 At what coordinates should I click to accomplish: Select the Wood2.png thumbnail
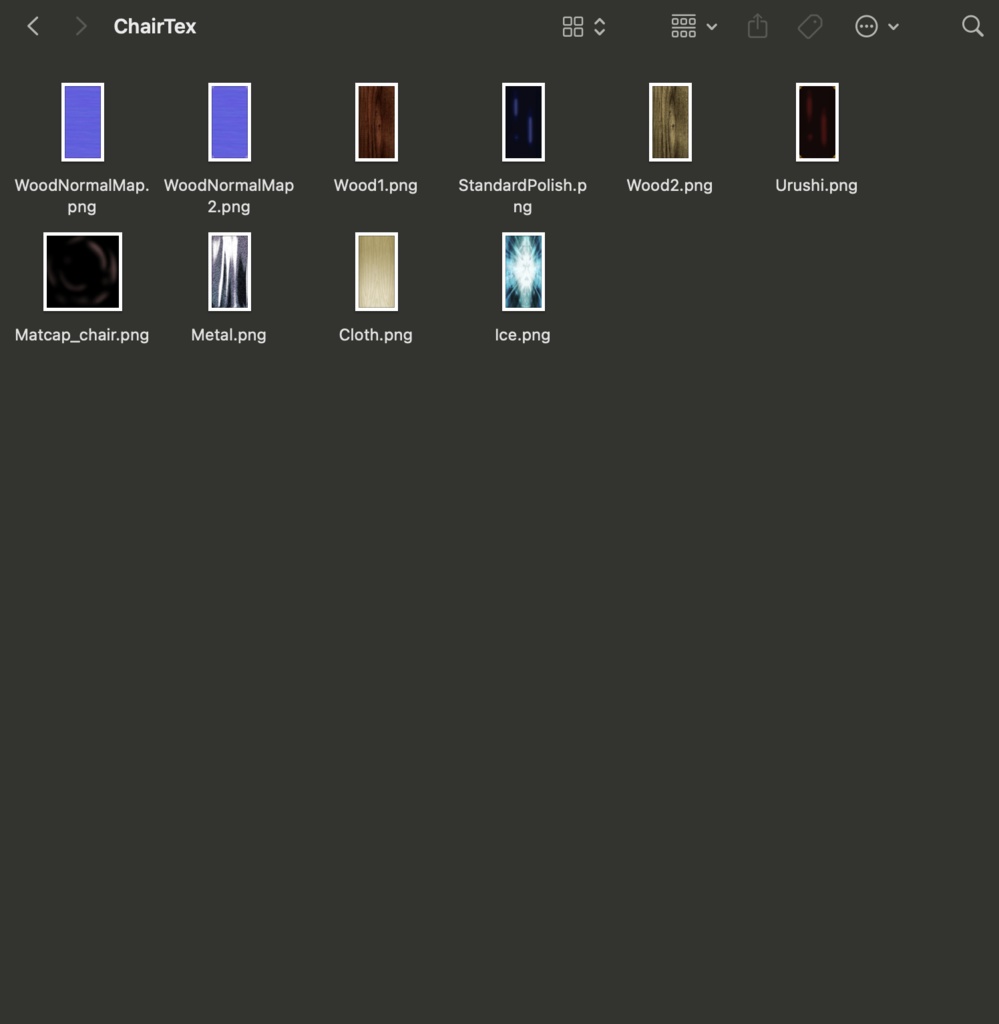670,122
